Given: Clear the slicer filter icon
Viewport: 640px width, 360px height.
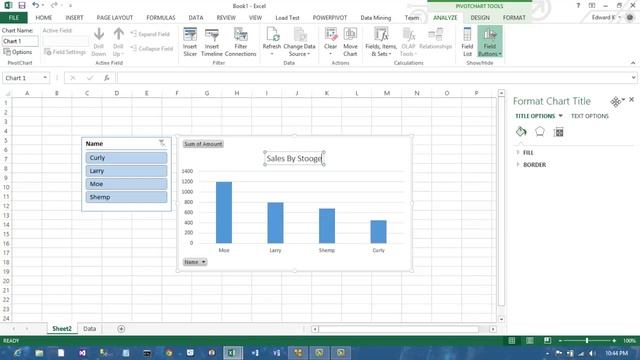Looking at the screenshot, I should 162,143.
